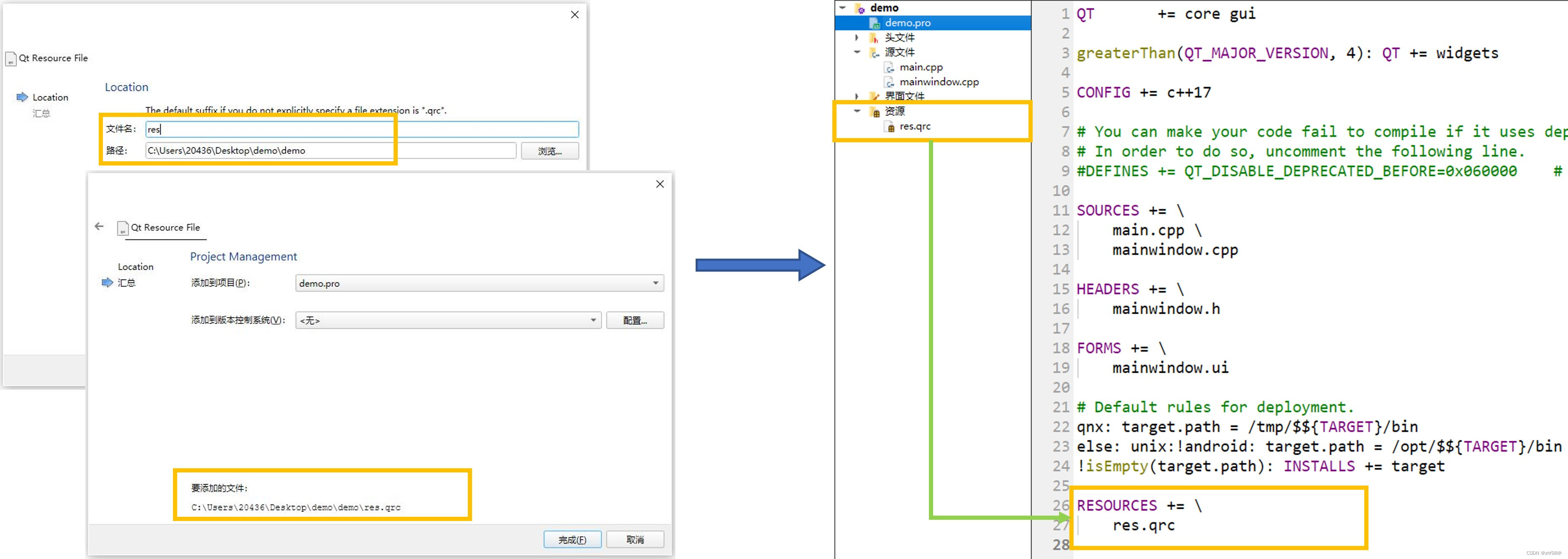1568x559 pixels.
Task: Select demo.pro in the project tree
Action: coord(907,23)
